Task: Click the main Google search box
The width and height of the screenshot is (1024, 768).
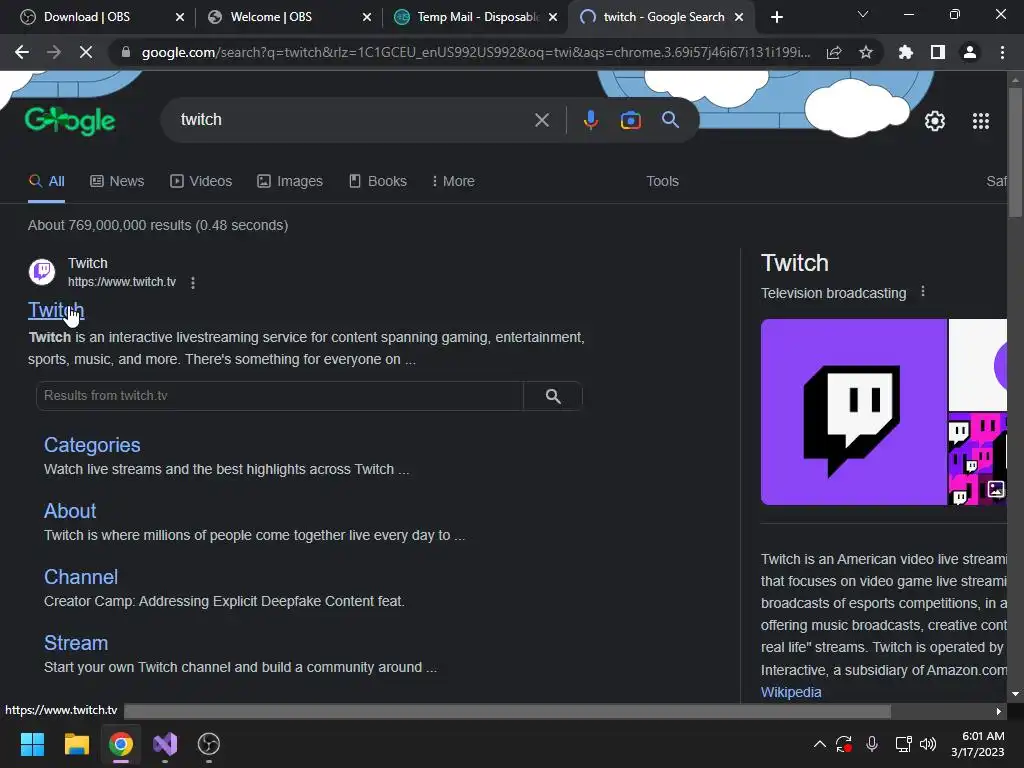Action: click(x=353, y=120)
